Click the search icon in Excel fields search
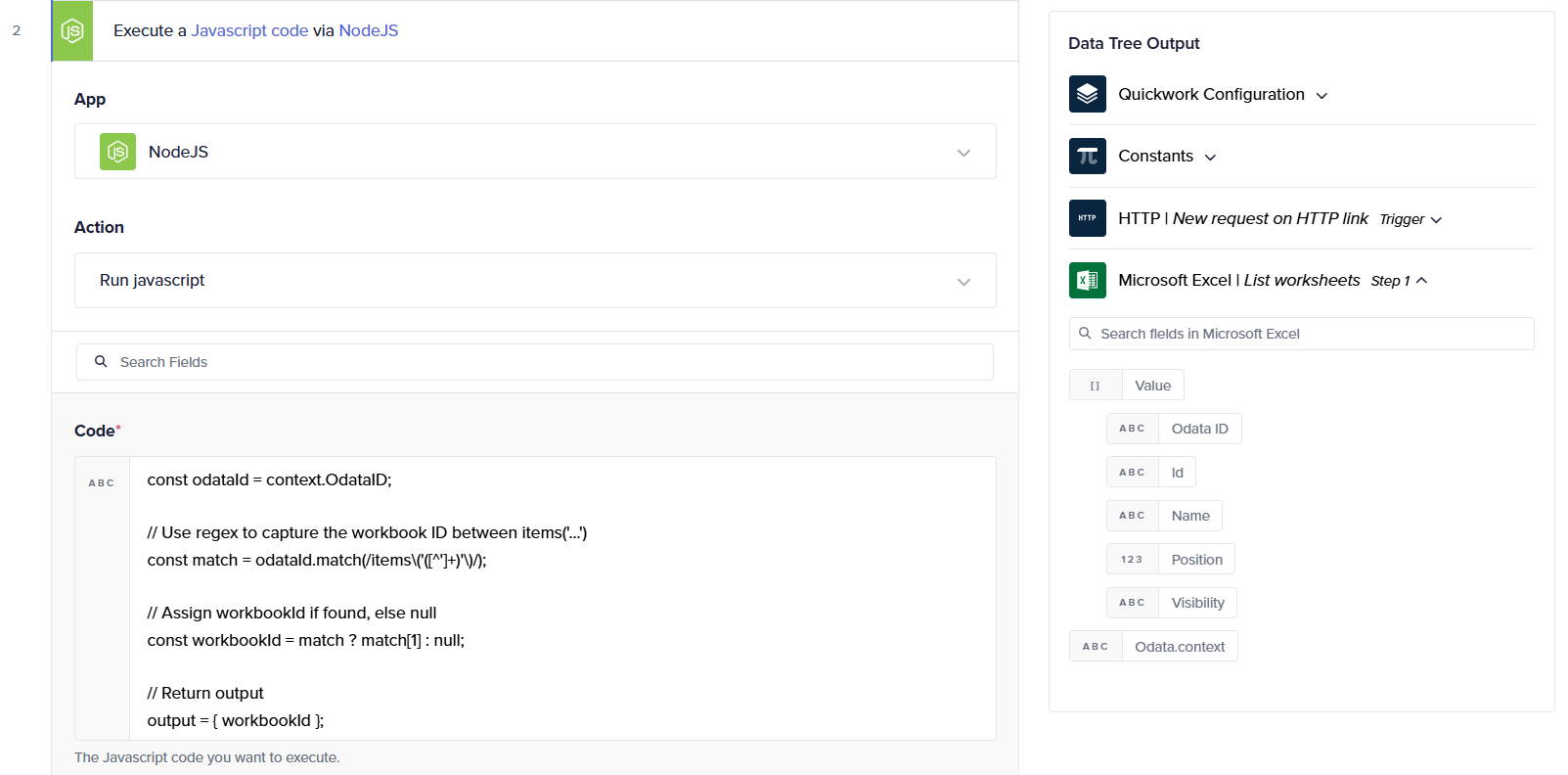This screenshot has height=775, width=1568. pyautogui.click(x=1085, y=334)
